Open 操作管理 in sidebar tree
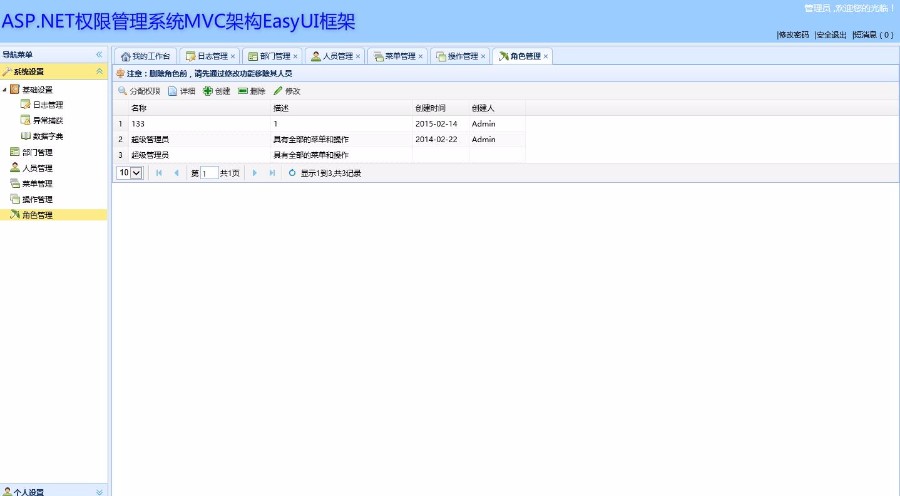This screenshot has height=496, width=900. [x=37, y=199]
